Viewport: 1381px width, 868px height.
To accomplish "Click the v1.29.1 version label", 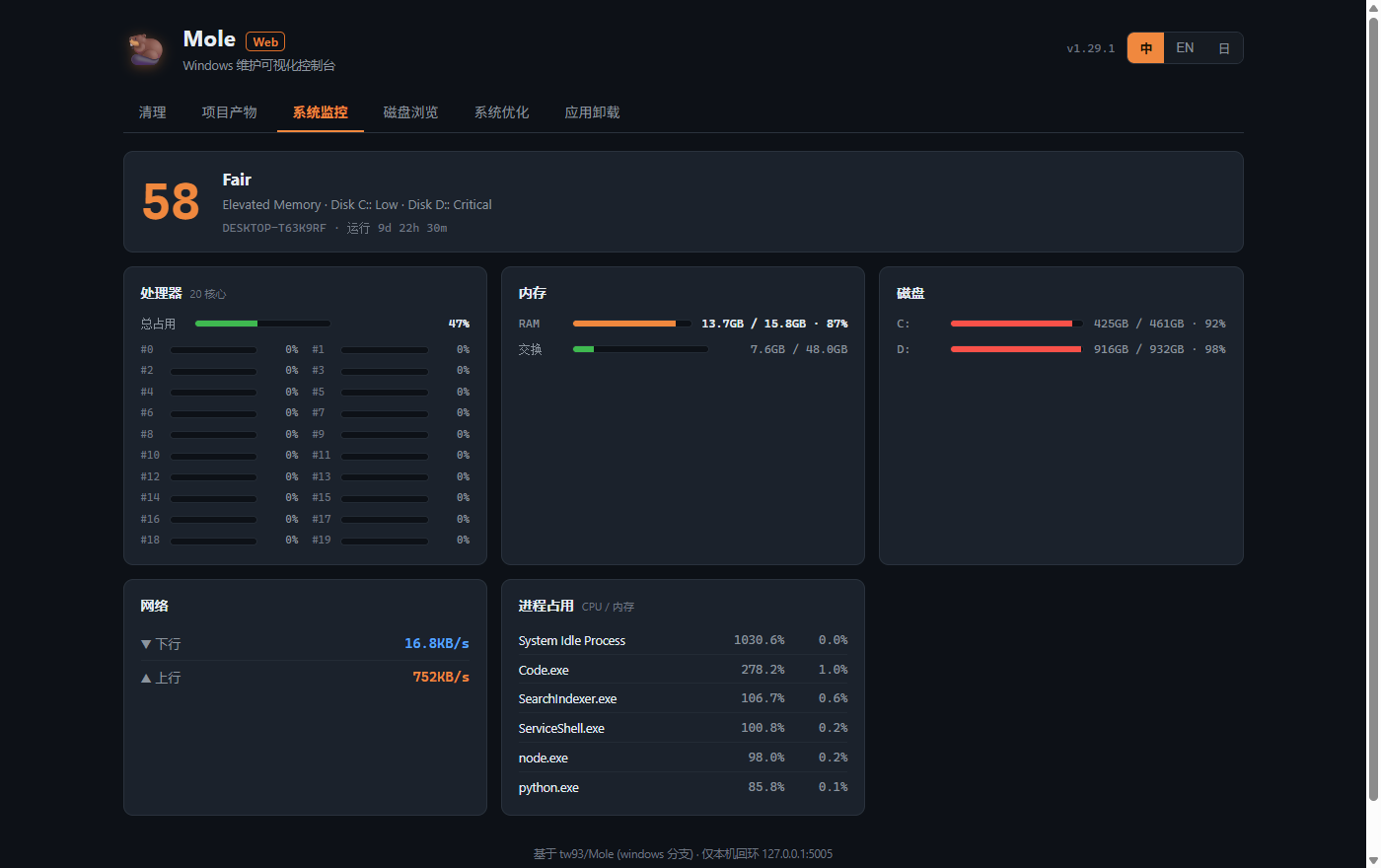I will tap(1091, 48).
